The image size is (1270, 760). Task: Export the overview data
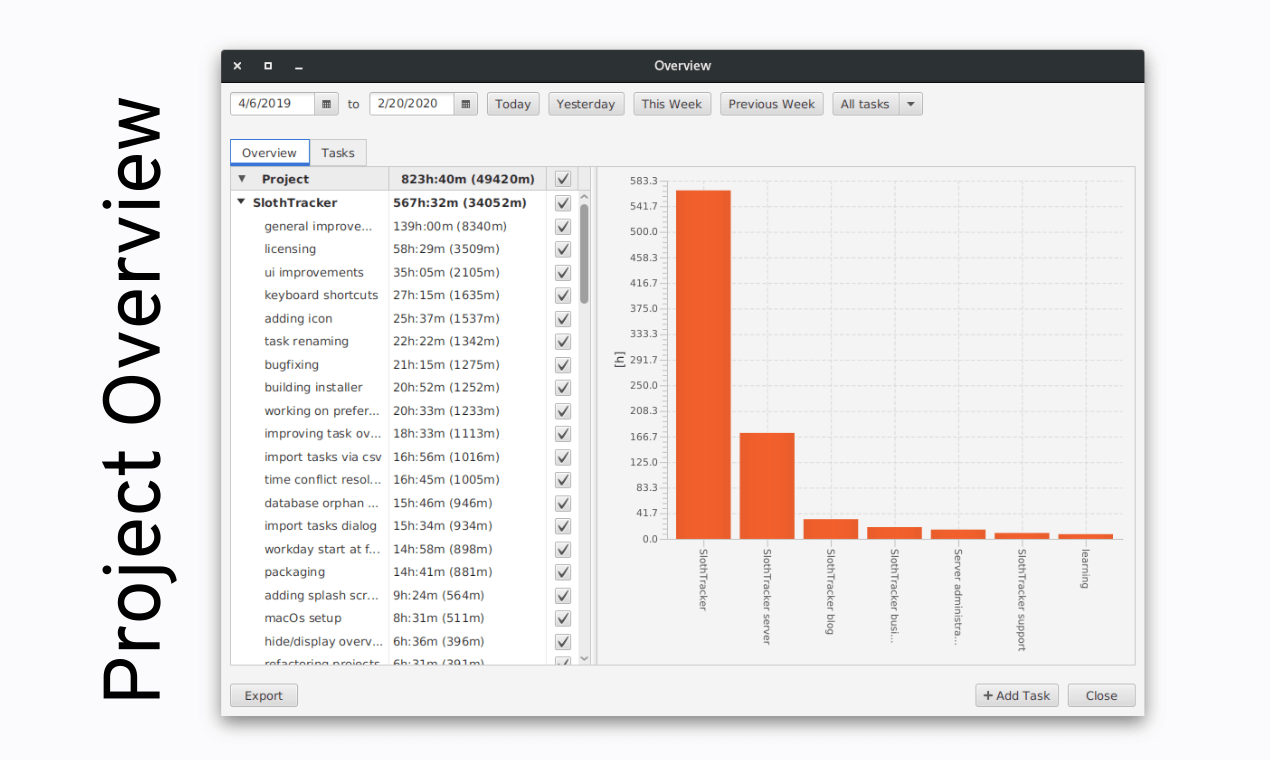(264, 696)
